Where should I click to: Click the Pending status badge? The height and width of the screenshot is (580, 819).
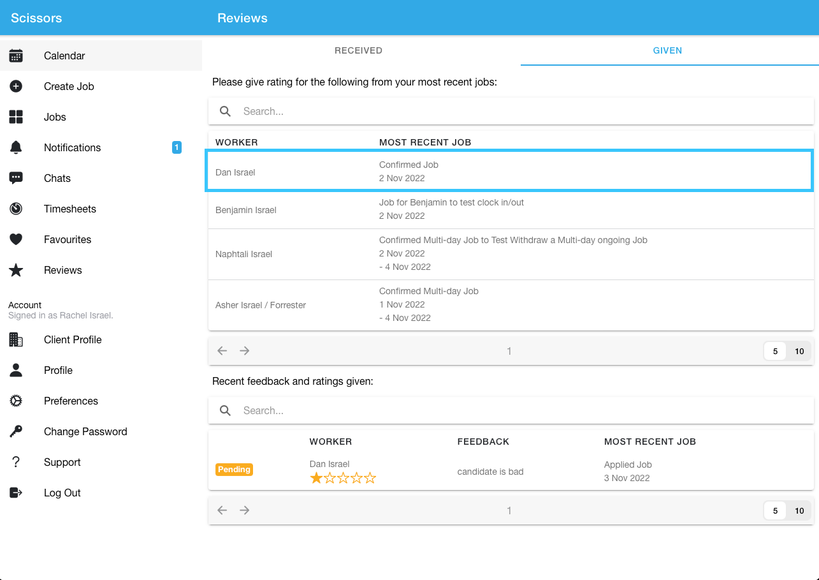(x=234, y=469)
